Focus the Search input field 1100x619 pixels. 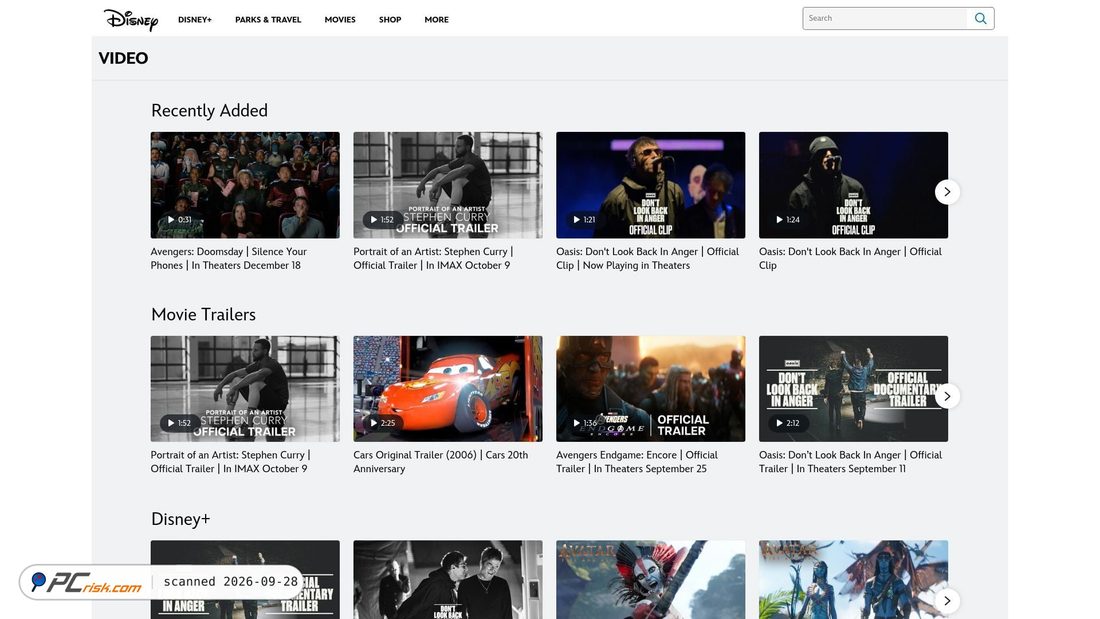(885, 18)
